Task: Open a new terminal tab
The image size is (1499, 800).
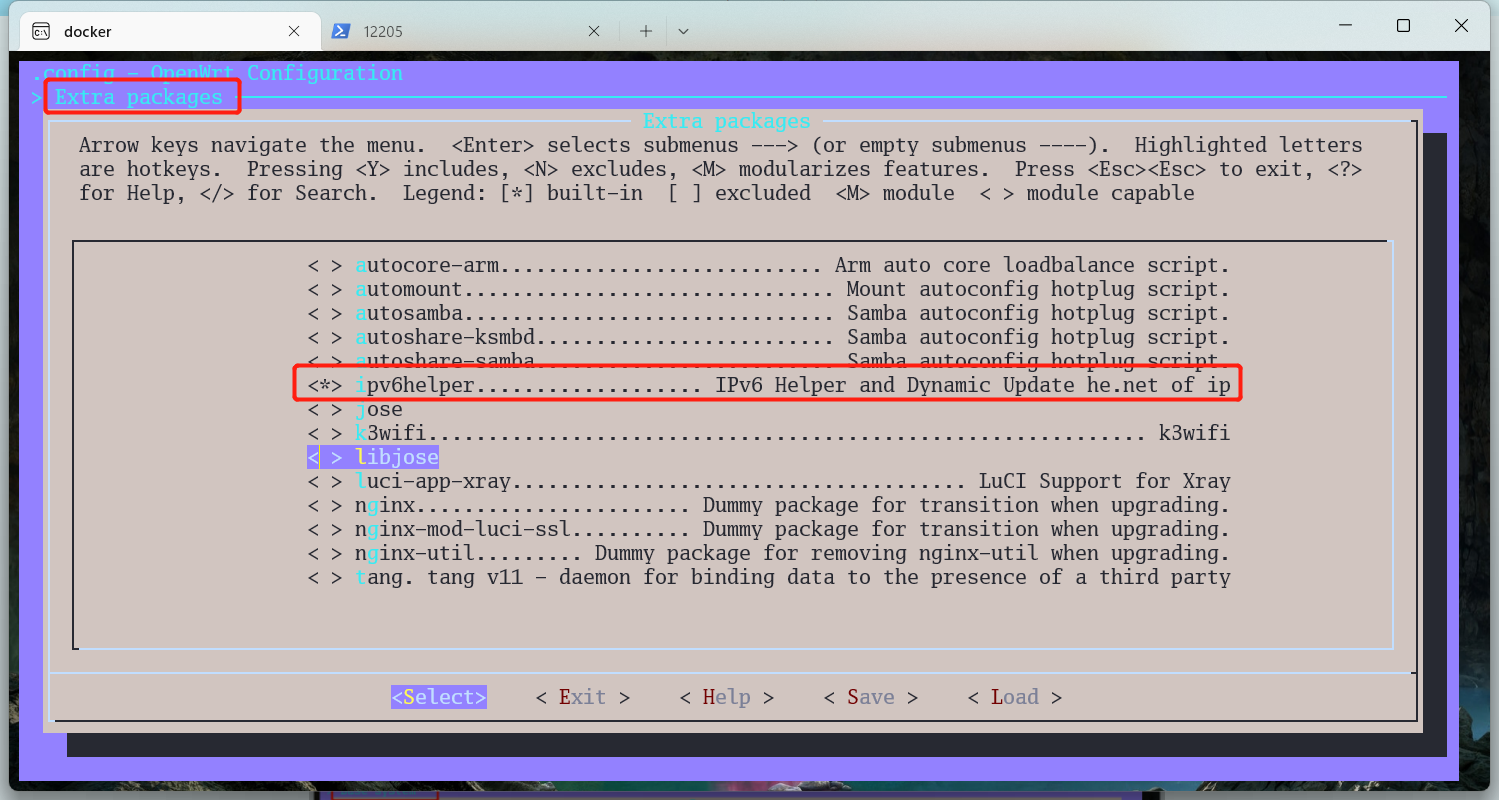Action: (646, 31)
